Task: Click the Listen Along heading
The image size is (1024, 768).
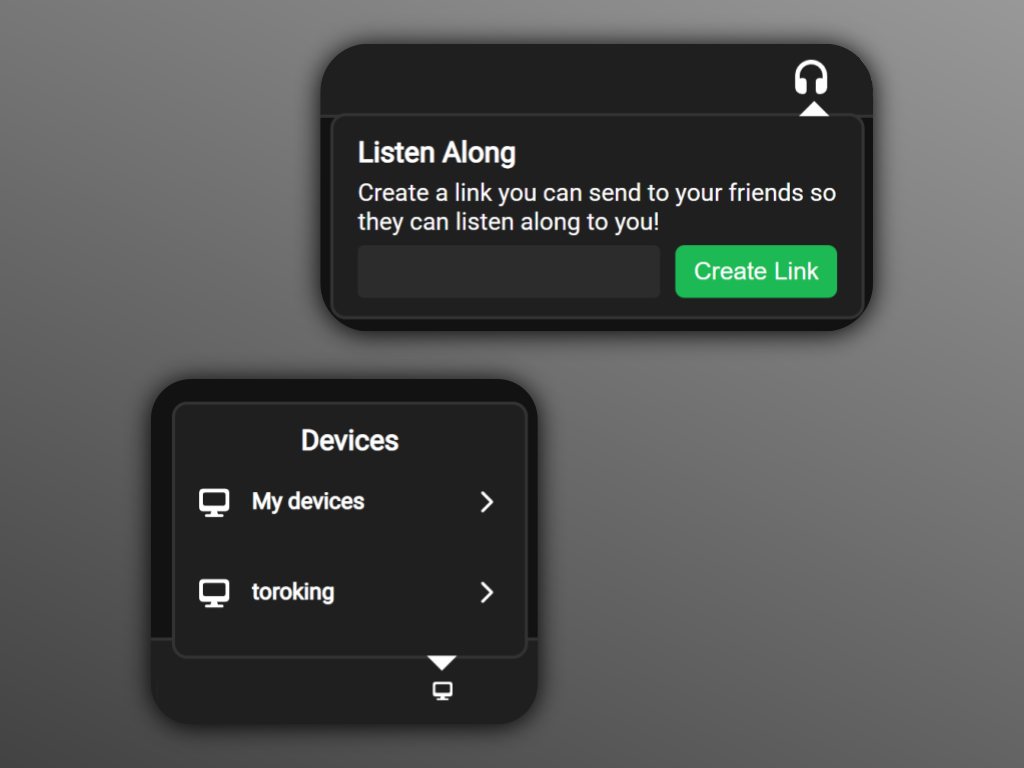Action: (x=437, y=153)
